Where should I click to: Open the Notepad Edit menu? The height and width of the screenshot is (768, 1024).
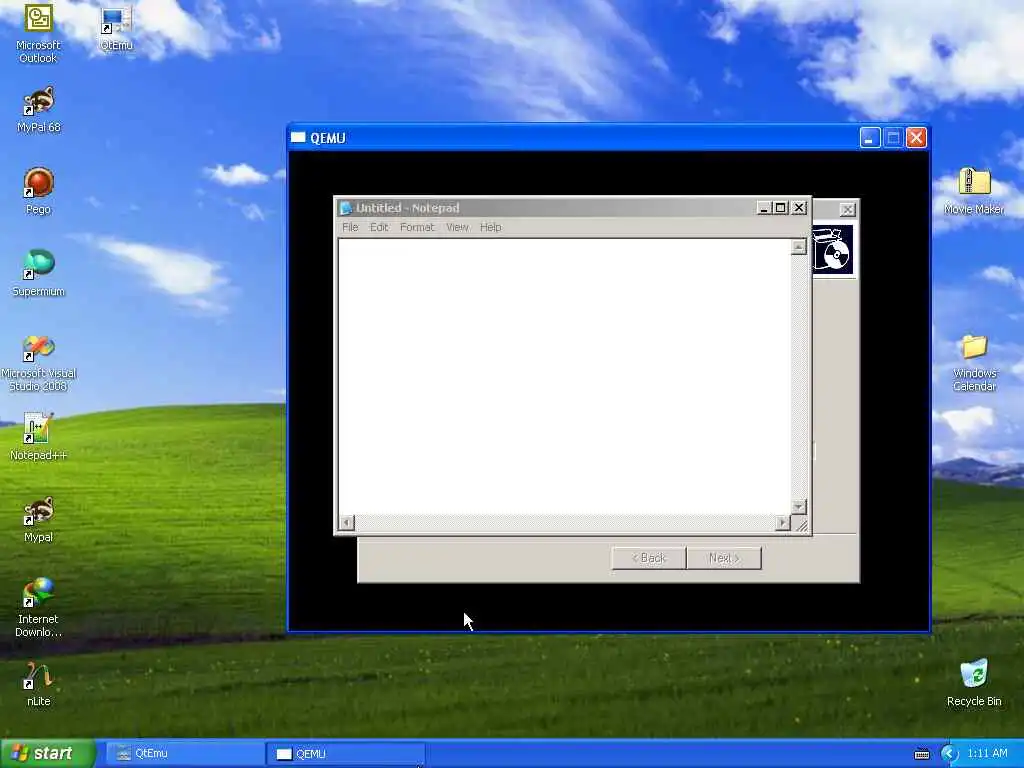point(379,227)
